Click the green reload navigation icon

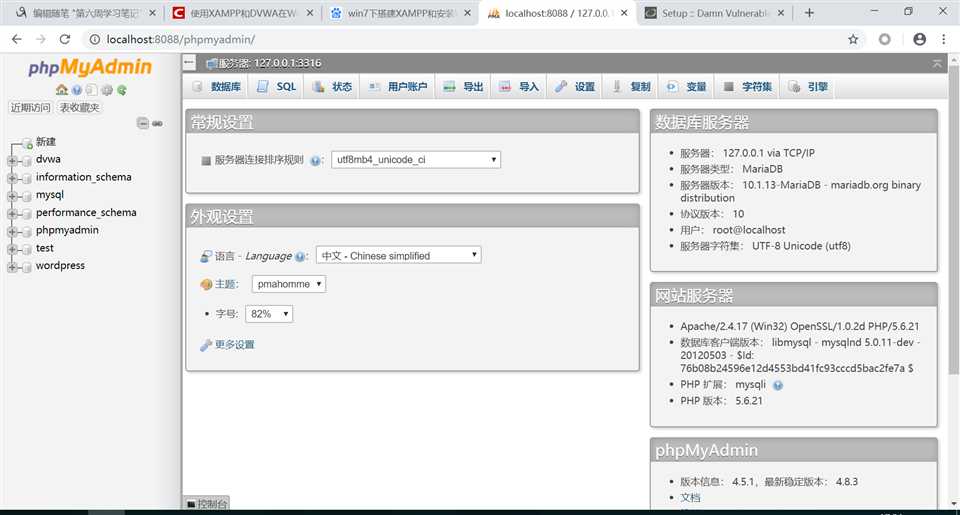pos(122,90)
